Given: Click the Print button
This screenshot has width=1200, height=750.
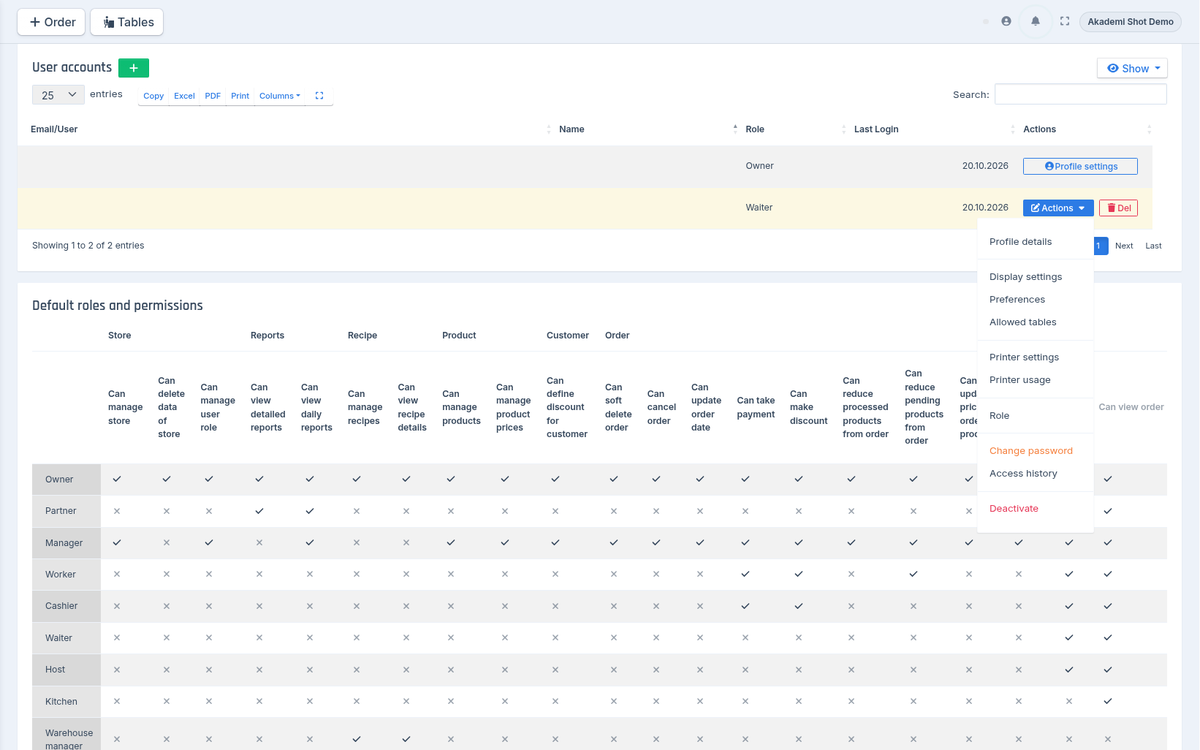Looking at the screenshot, I should (x=240, y=96).
